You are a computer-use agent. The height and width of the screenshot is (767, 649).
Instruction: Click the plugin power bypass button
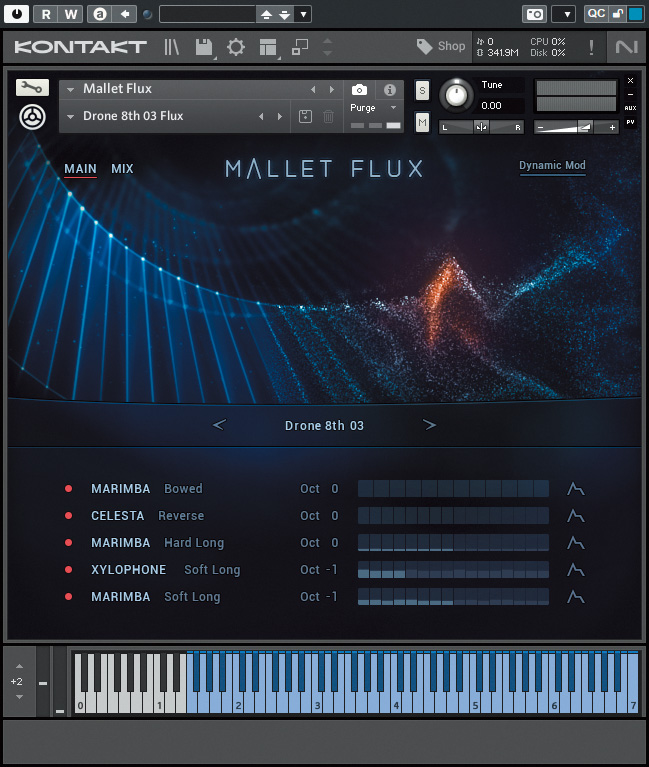click(16, 14)
